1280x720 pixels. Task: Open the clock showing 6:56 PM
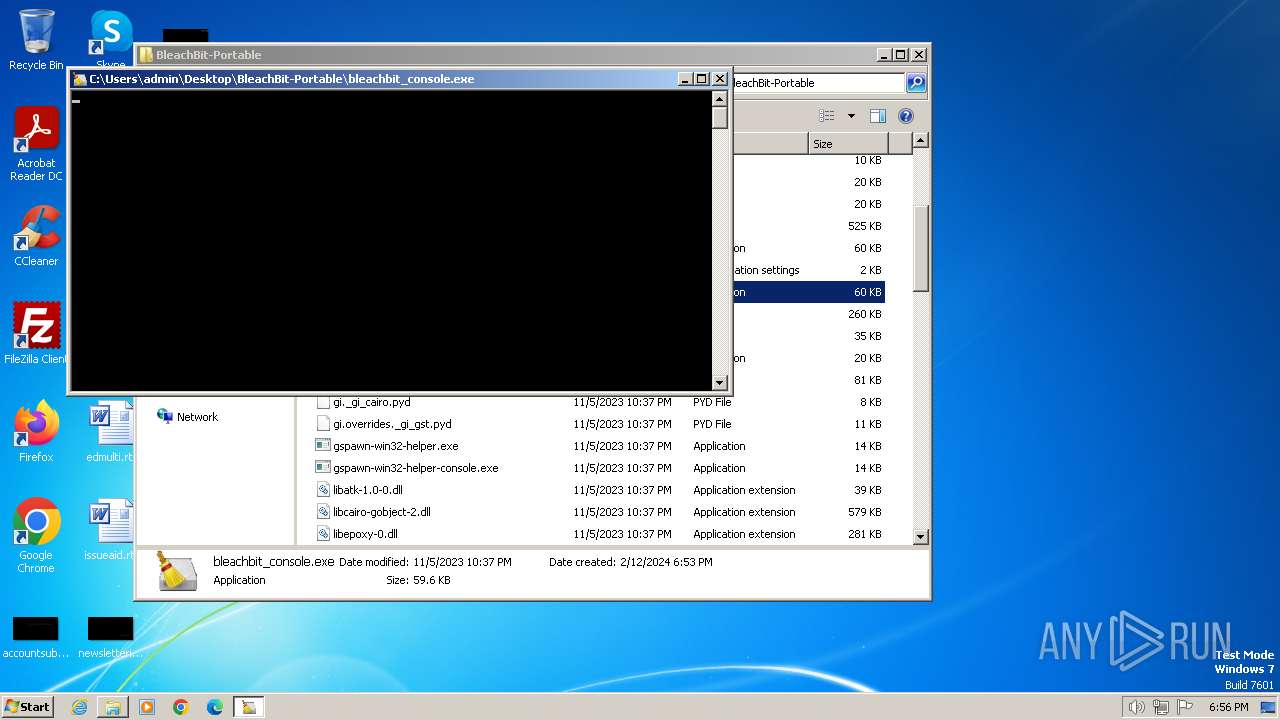1228,707
